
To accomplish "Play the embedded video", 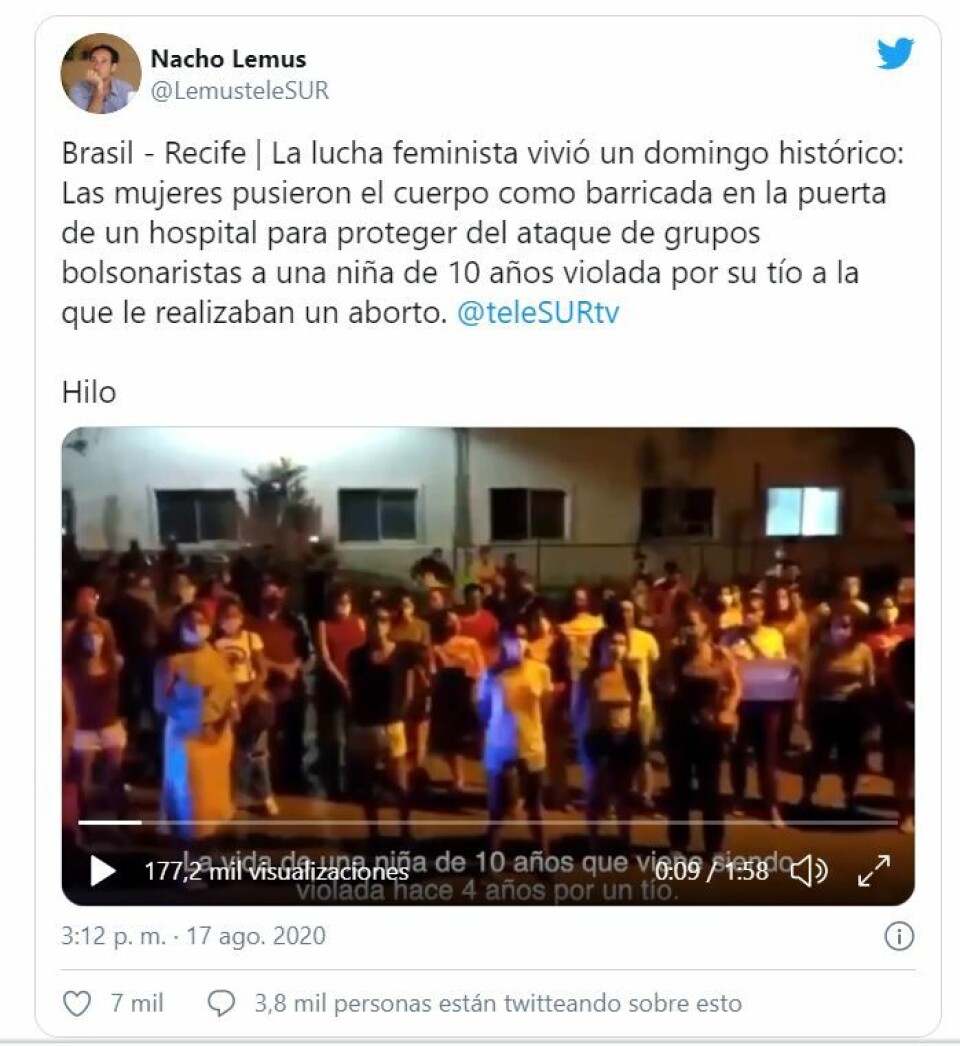I will [102, 871].
